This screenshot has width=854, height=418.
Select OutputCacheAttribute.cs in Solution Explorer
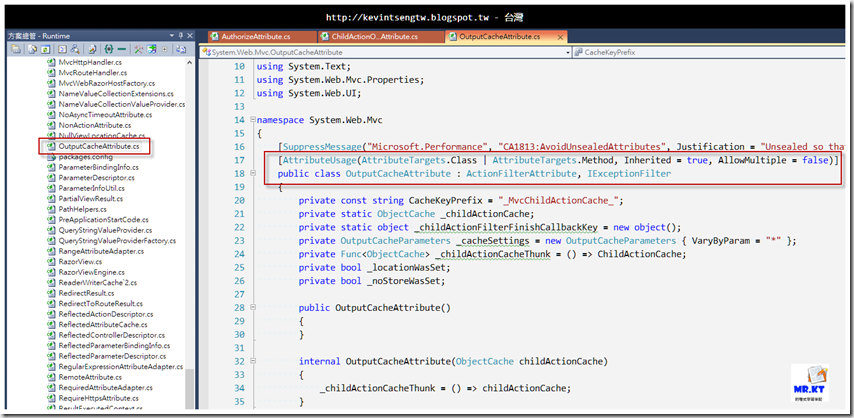99,147
